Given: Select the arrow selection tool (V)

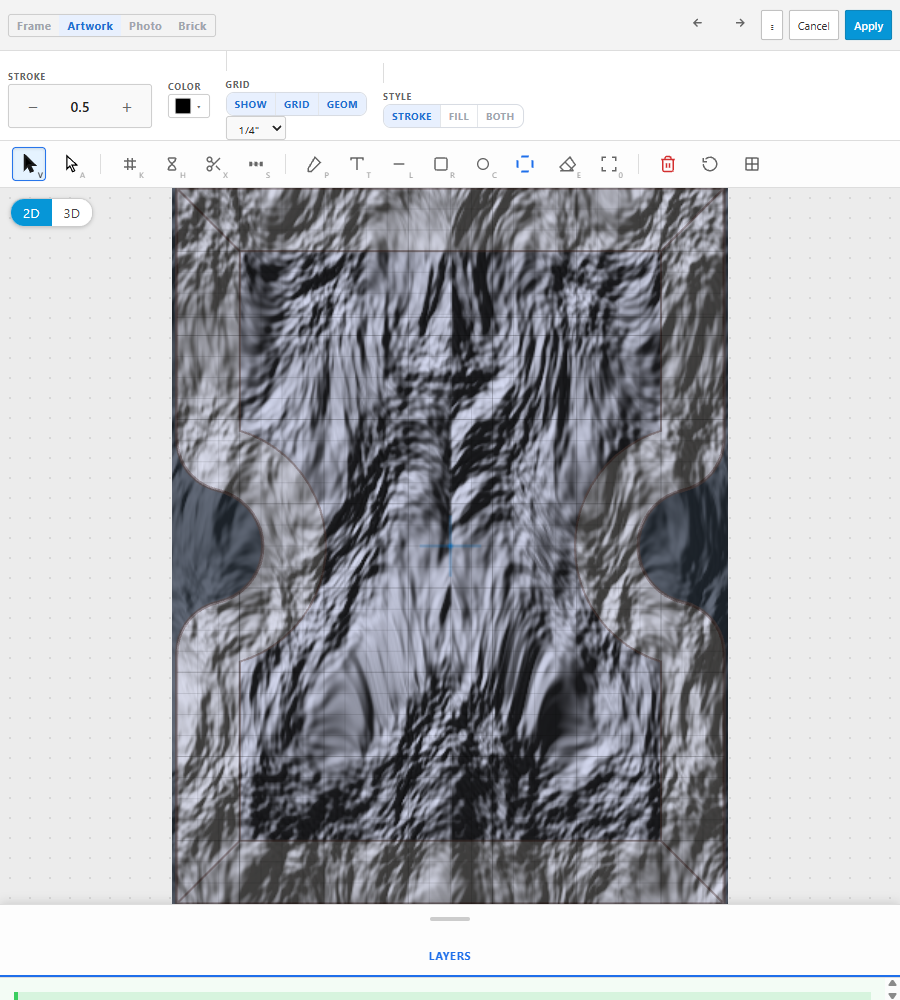Looking at the screenshot, I should pos(29,164).
